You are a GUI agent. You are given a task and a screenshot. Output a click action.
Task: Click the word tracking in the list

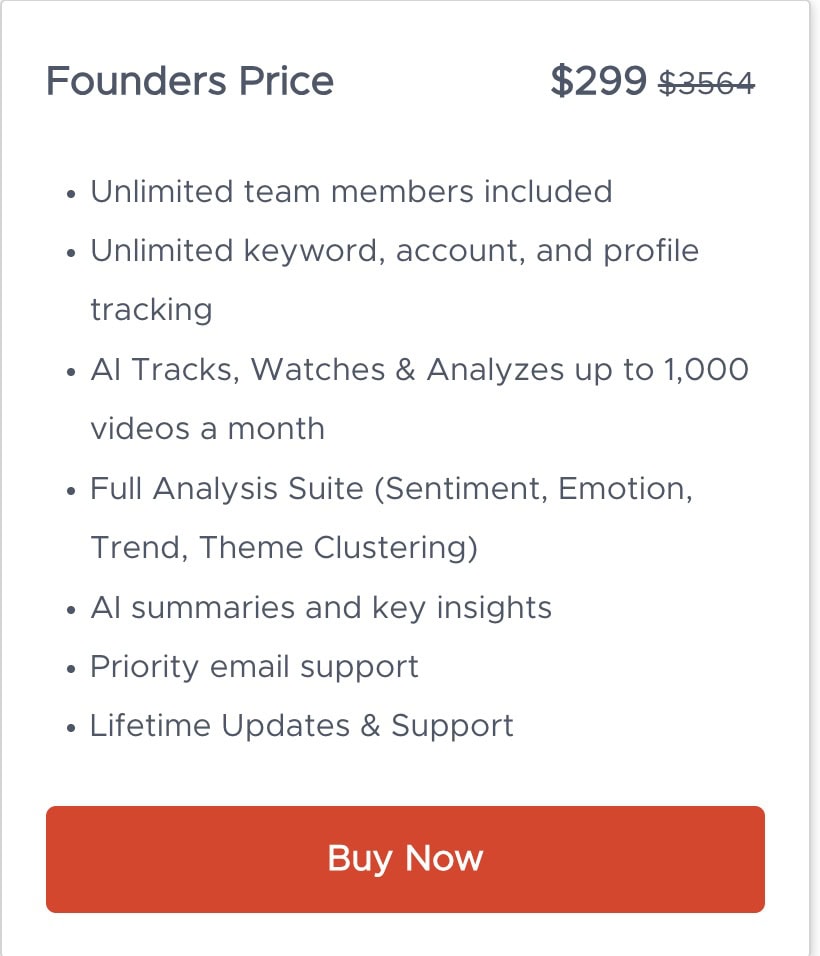[151, 309]
